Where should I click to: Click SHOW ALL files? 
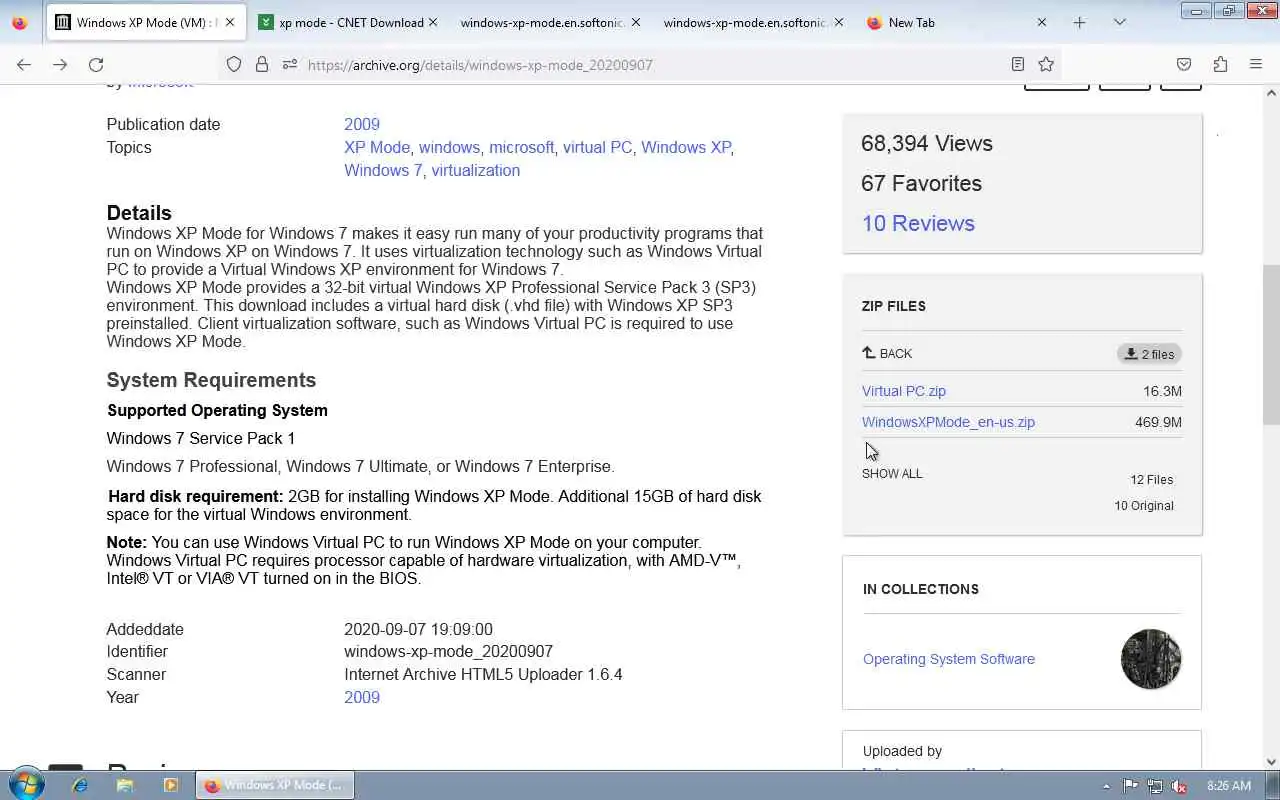point(892,473)
